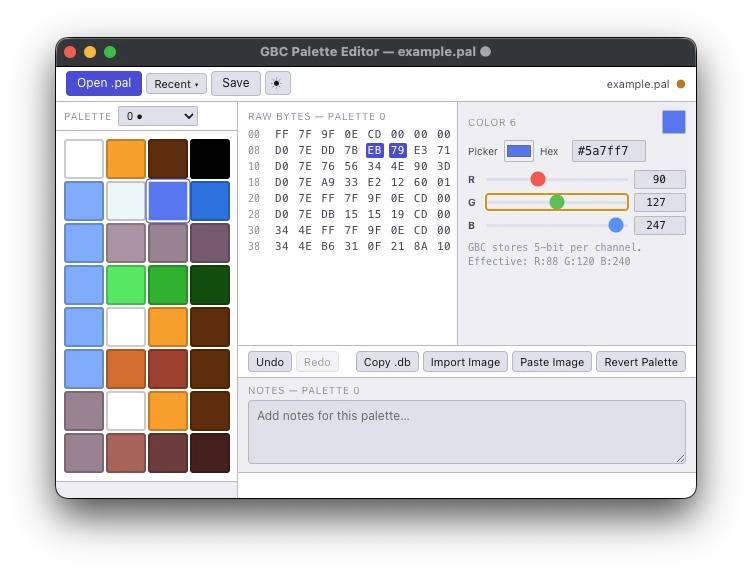Edit the R value field showing 90
This screenshot has height=572, width=752.
(659, 179)
